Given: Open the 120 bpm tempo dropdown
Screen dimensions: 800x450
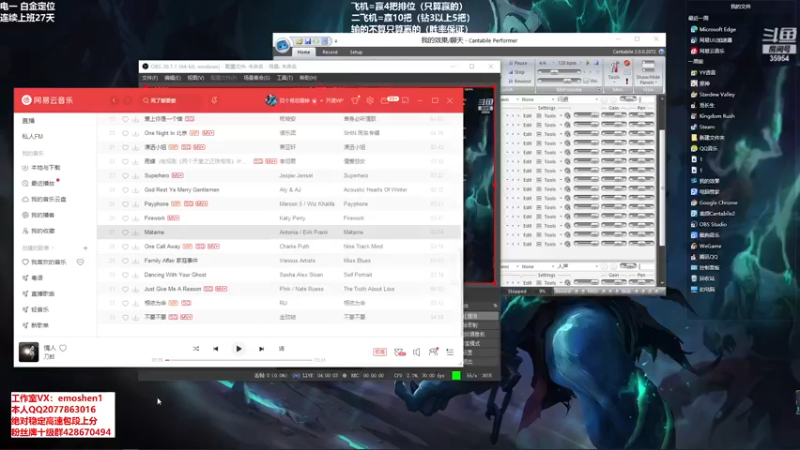Looking at the screenshot, I should click(x=569, y=63).
